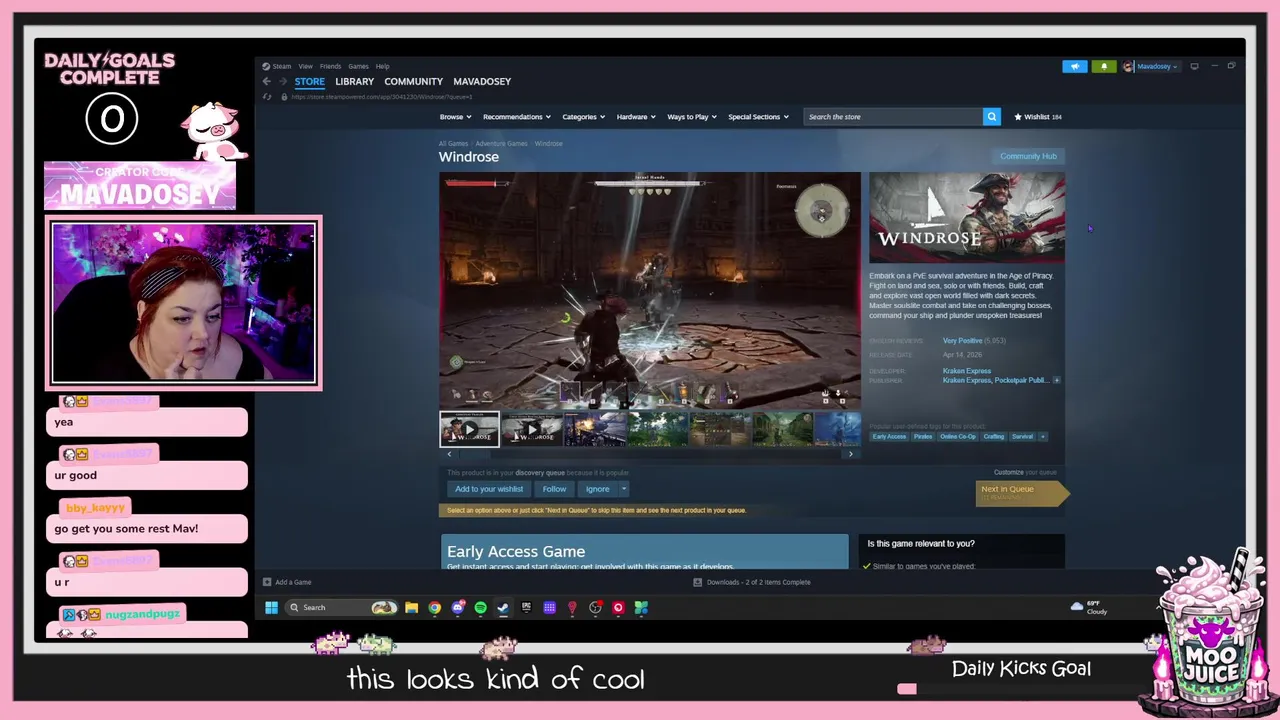
Task: Open the Games menu
Action: pos(358,66)
